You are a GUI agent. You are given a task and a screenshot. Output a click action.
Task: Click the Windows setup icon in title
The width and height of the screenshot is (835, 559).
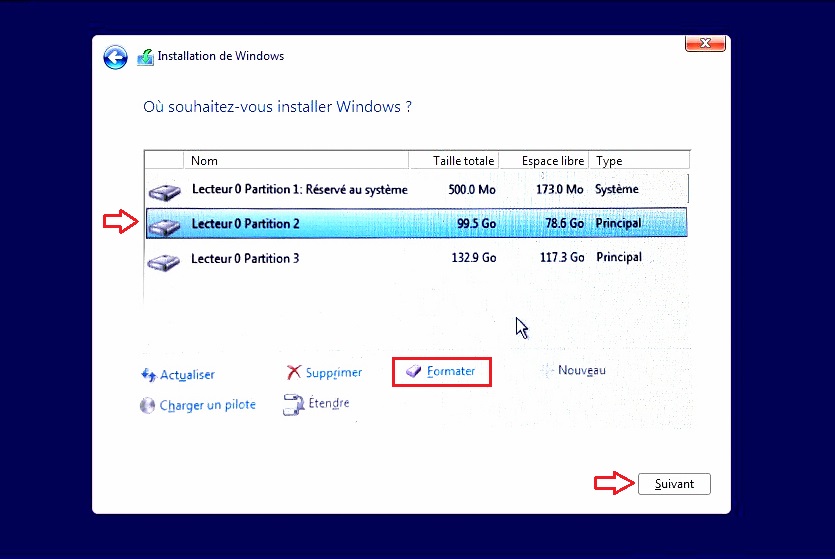145,57
